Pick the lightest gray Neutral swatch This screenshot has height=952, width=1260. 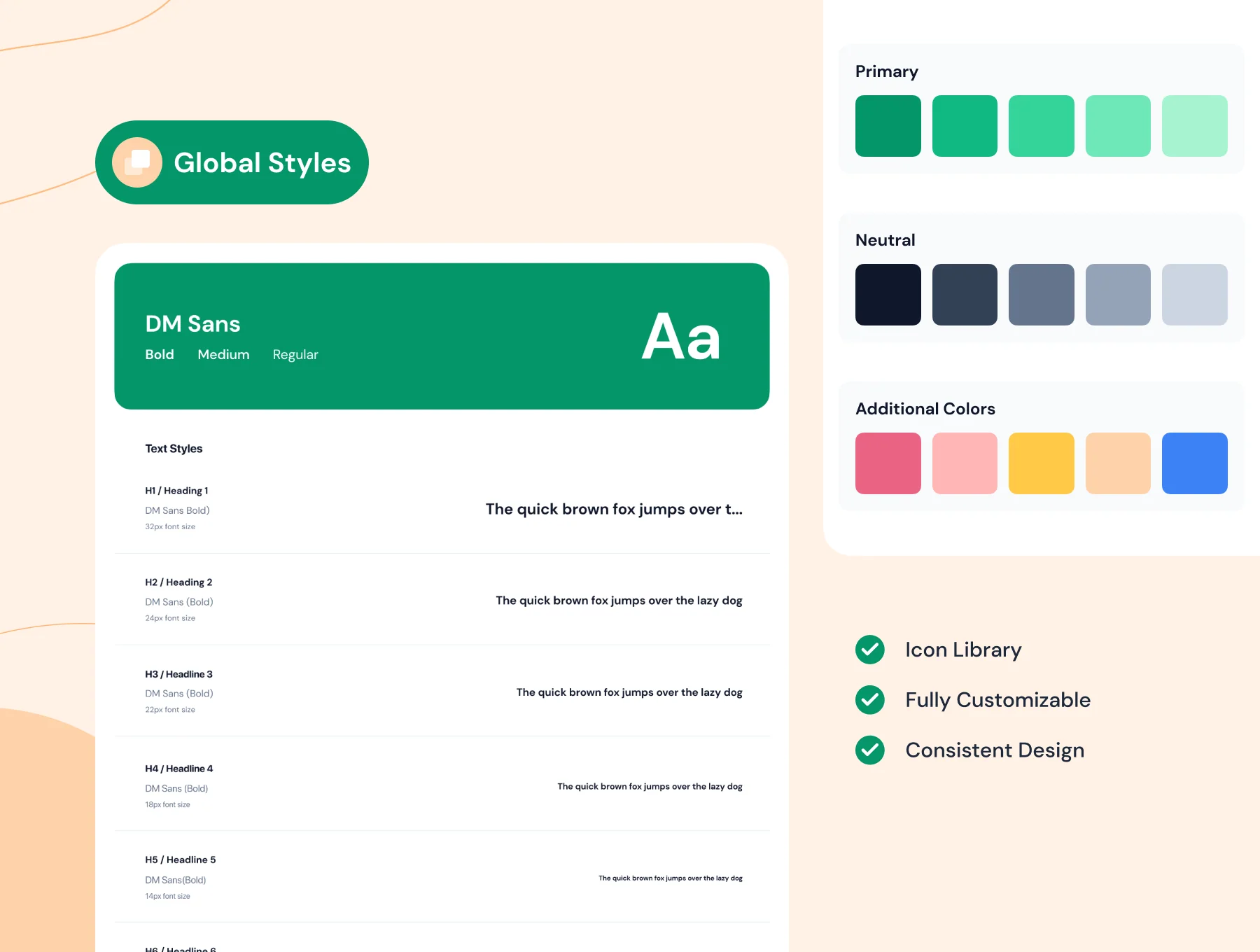pyautogui.click(x=1195, y=295)
